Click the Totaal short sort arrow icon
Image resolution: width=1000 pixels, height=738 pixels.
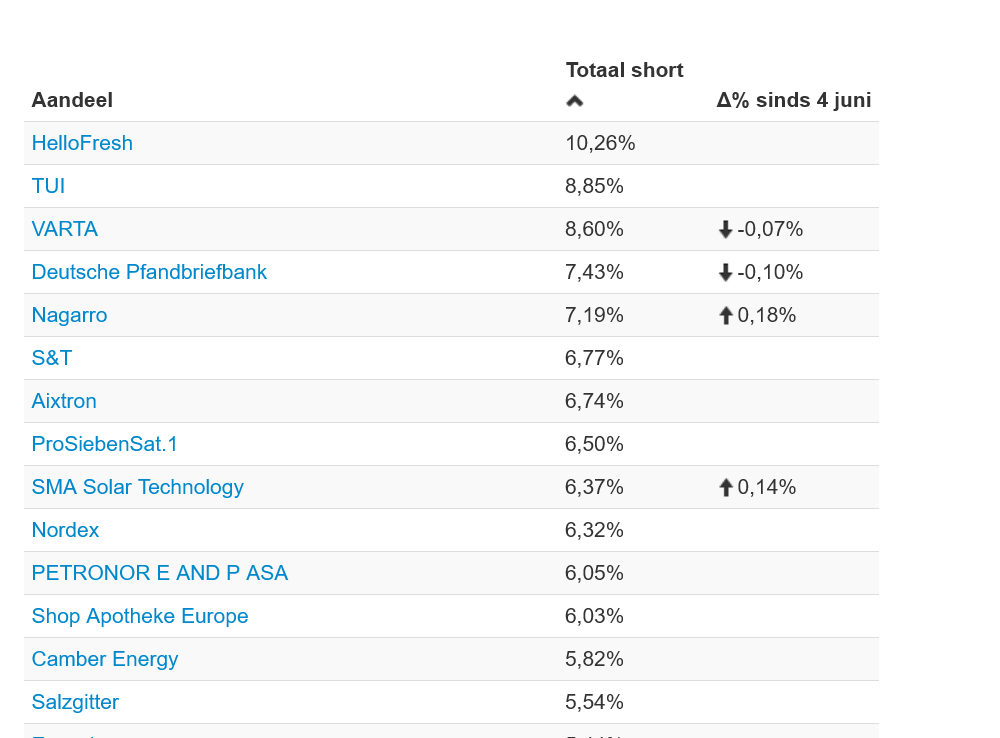[x=575, y=101]
